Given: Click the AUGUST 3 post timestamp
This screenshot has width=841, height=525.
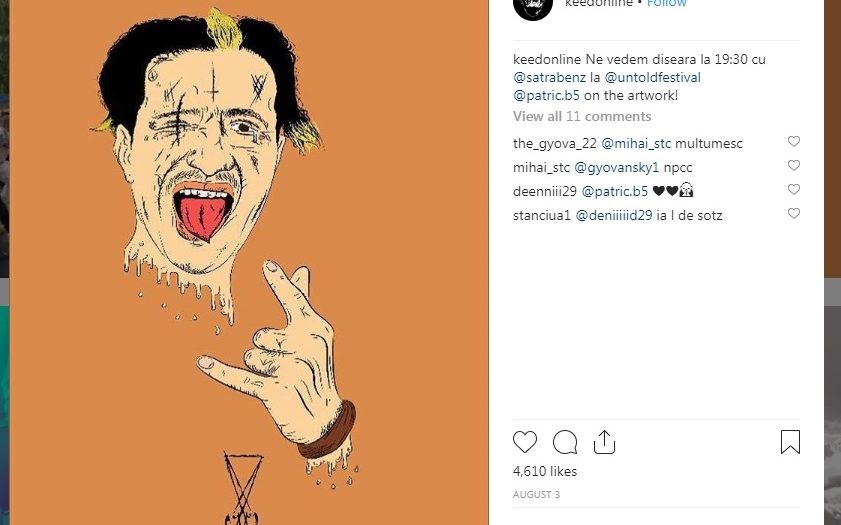Looking at the screenshot, I should pyautogui.click(x=536, y=494).
